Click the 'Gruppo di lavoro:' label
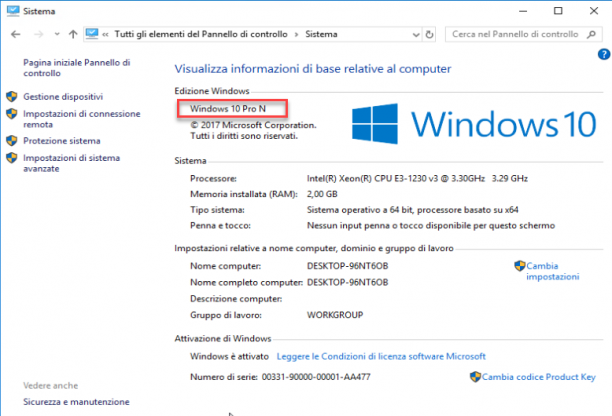The image size is (612, 416). tap(226, 315)
